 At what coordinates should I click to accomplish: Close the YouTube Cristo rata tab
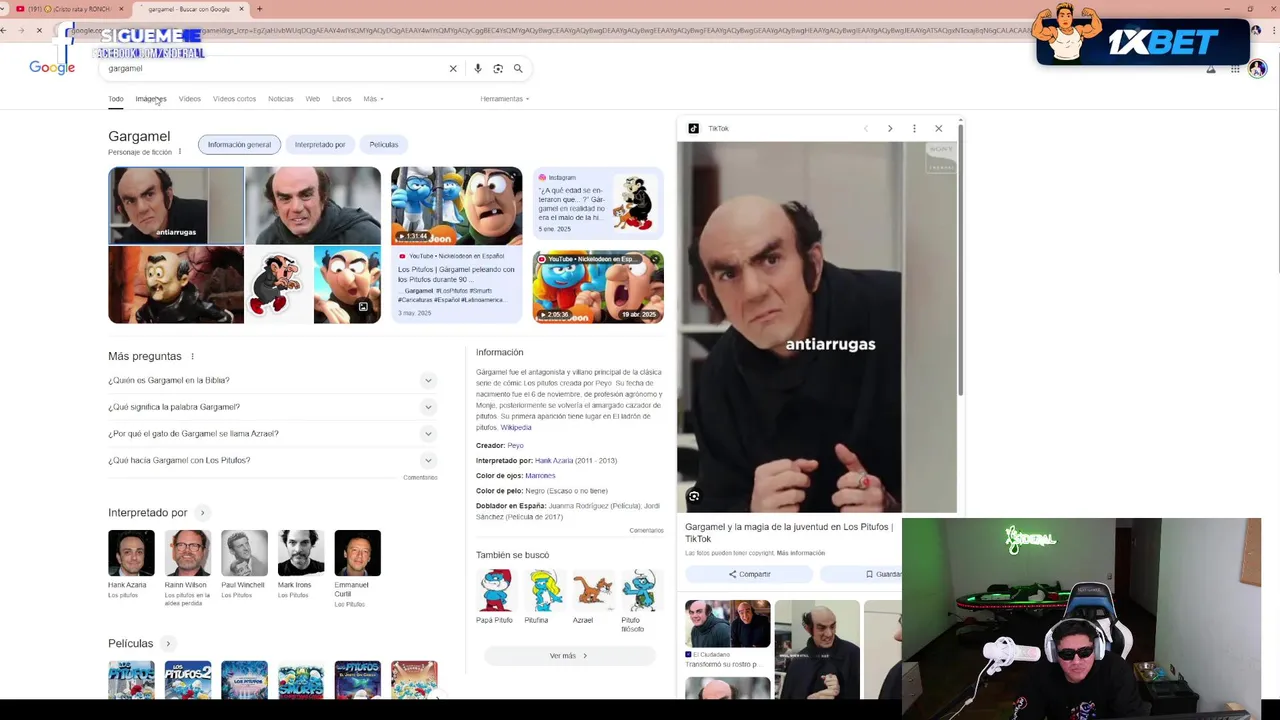(121, 9)
